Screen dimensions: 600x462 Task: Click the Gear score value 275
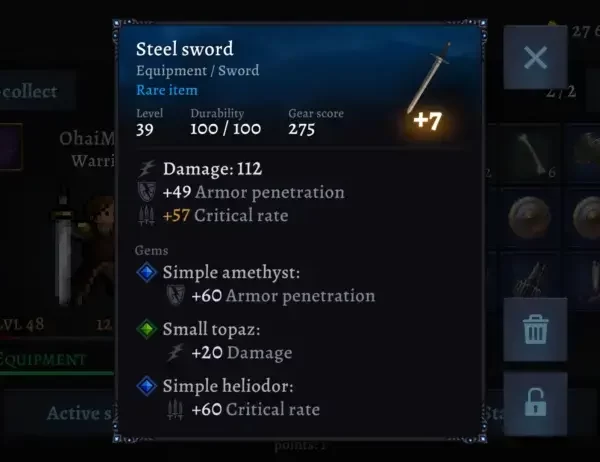click(x=302, y=129)
